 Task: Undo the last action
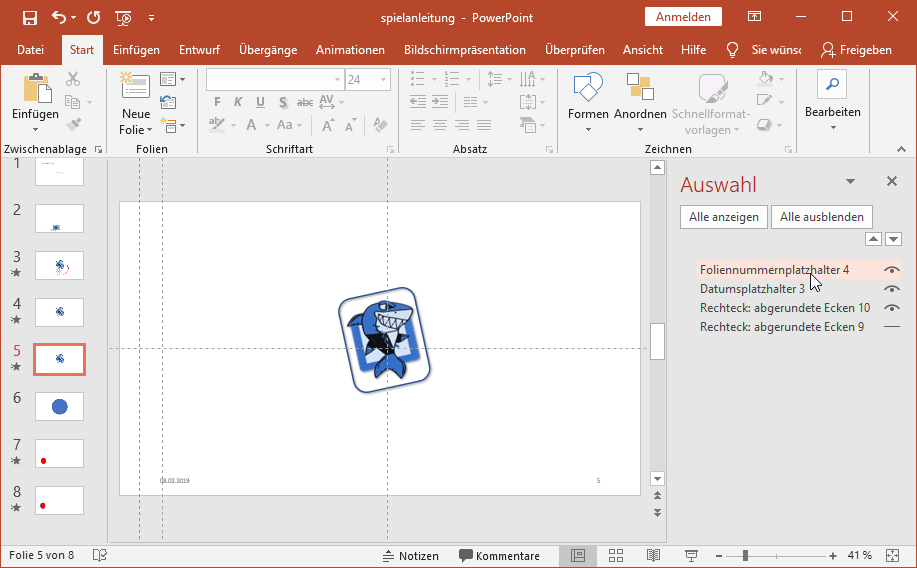pyautogui.click(x=59, y=18)
